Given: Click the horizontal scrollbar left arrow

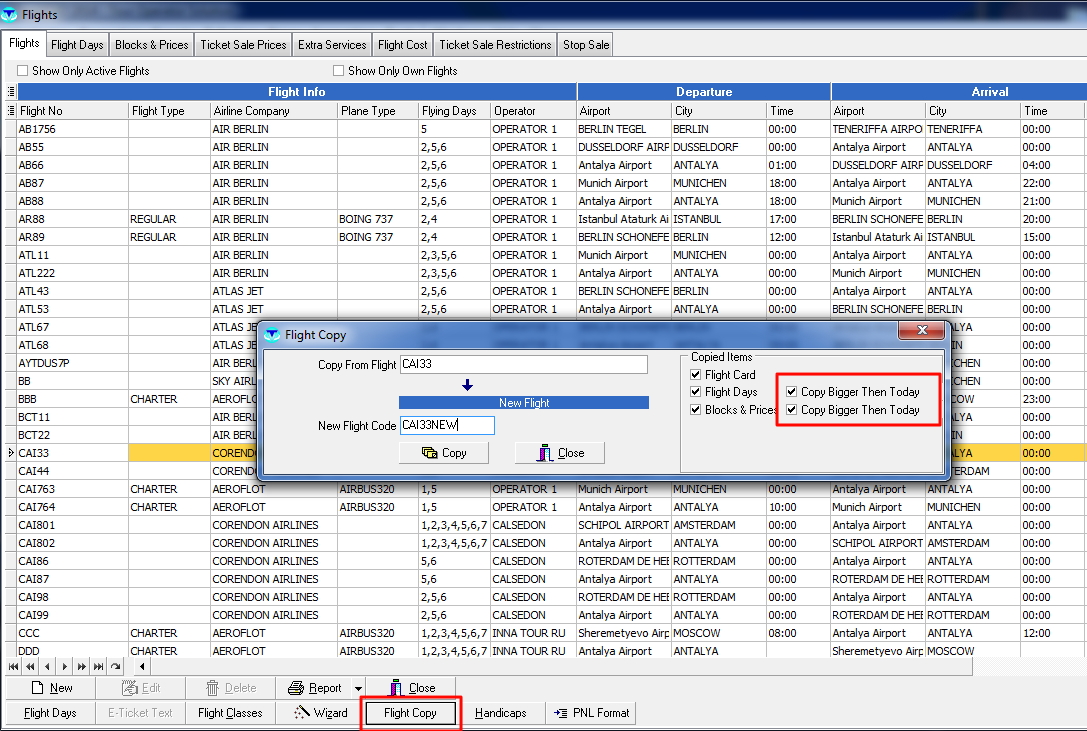Looking at the screenshot, I should [x=143, y=666].
